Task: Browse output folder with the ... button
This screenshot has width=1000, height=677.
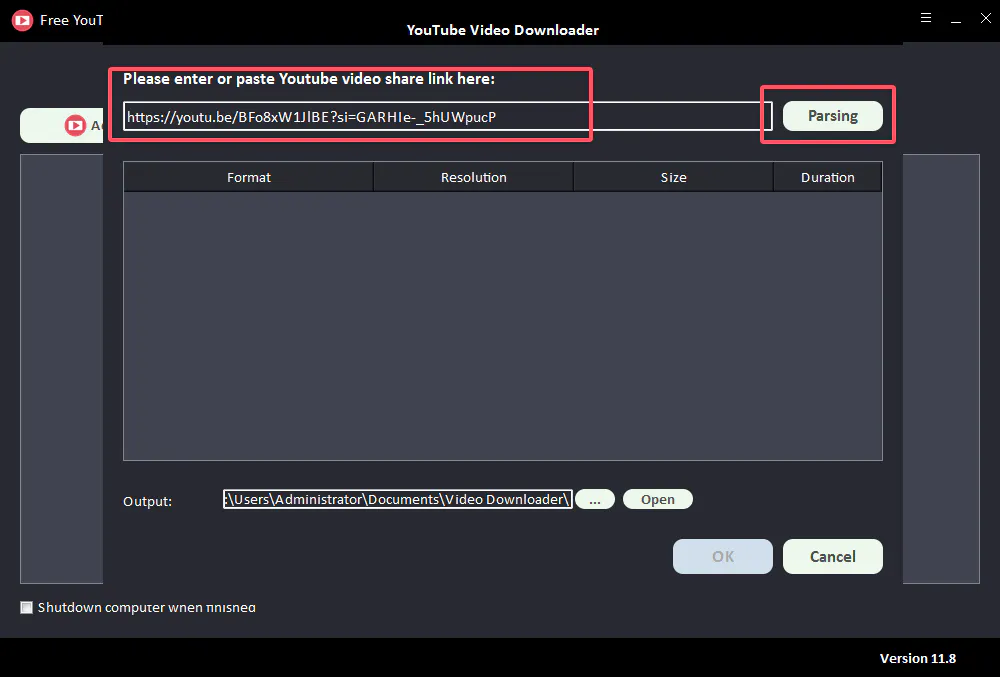Action: pyautogui.click(x=595, y=499)
